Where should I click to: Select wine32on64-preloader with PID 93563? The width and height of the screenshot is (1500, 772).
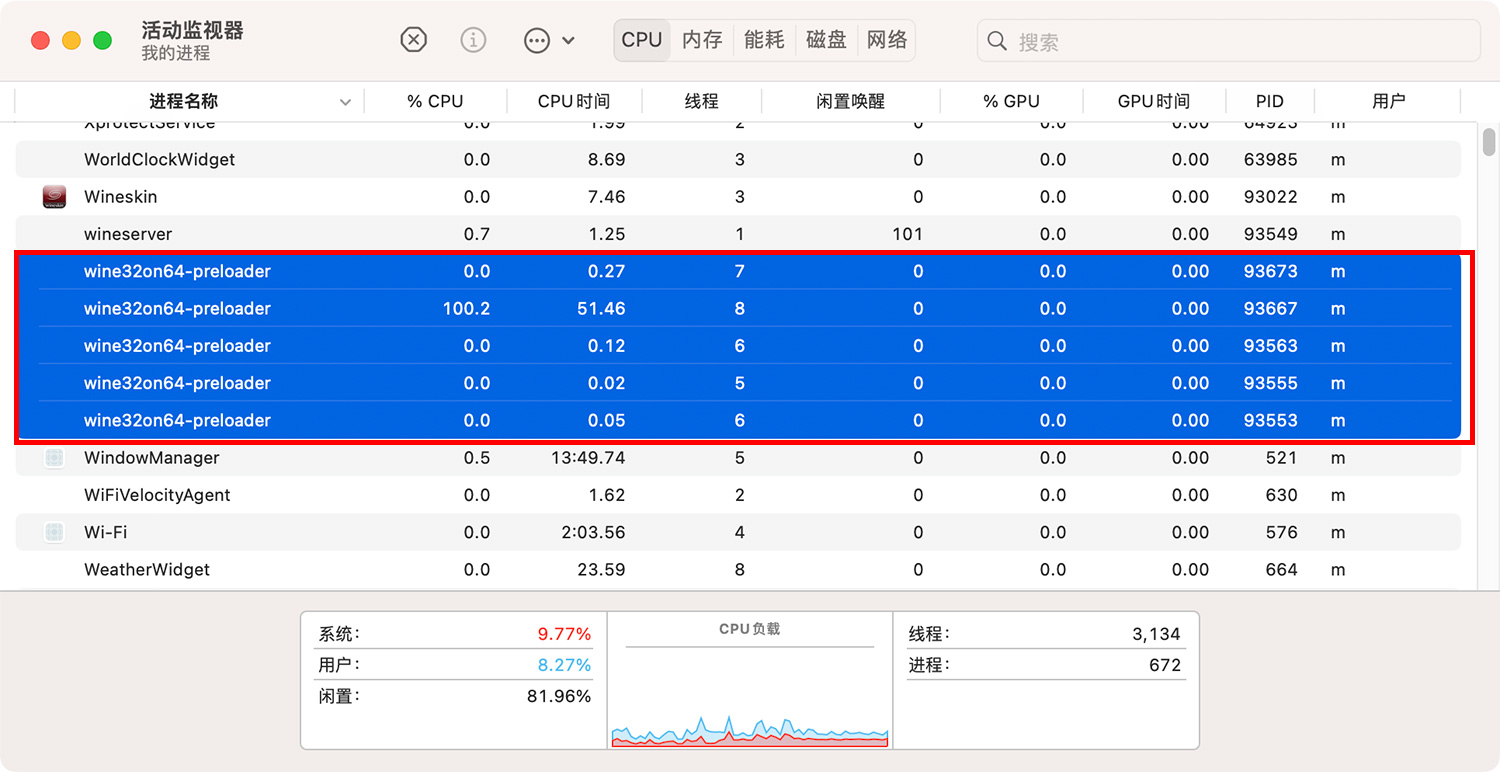point(738,345)
